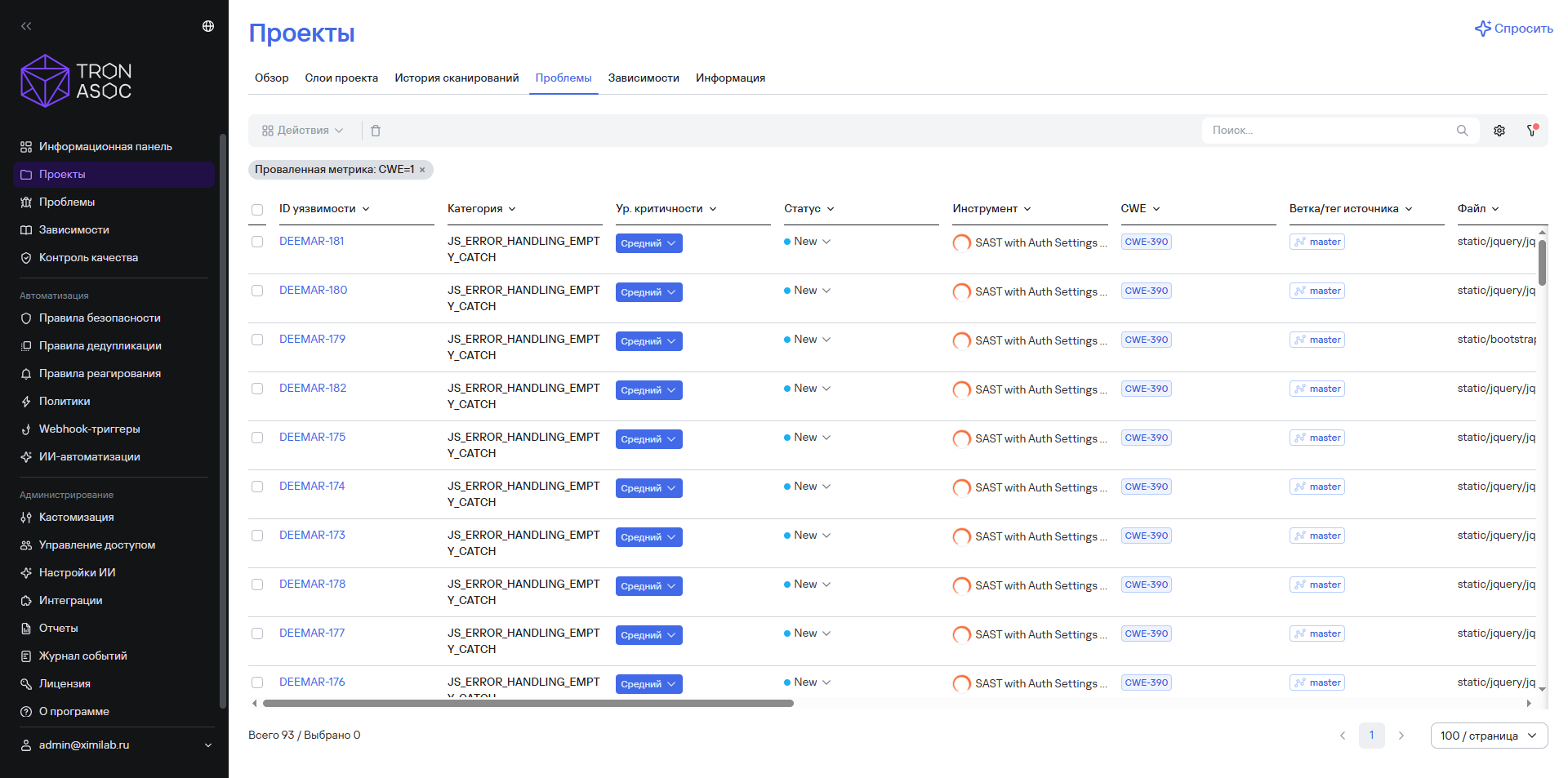Click the vertical table scrollbar thumb
Screen dimensions: 1568x778
click(1542, 263)
